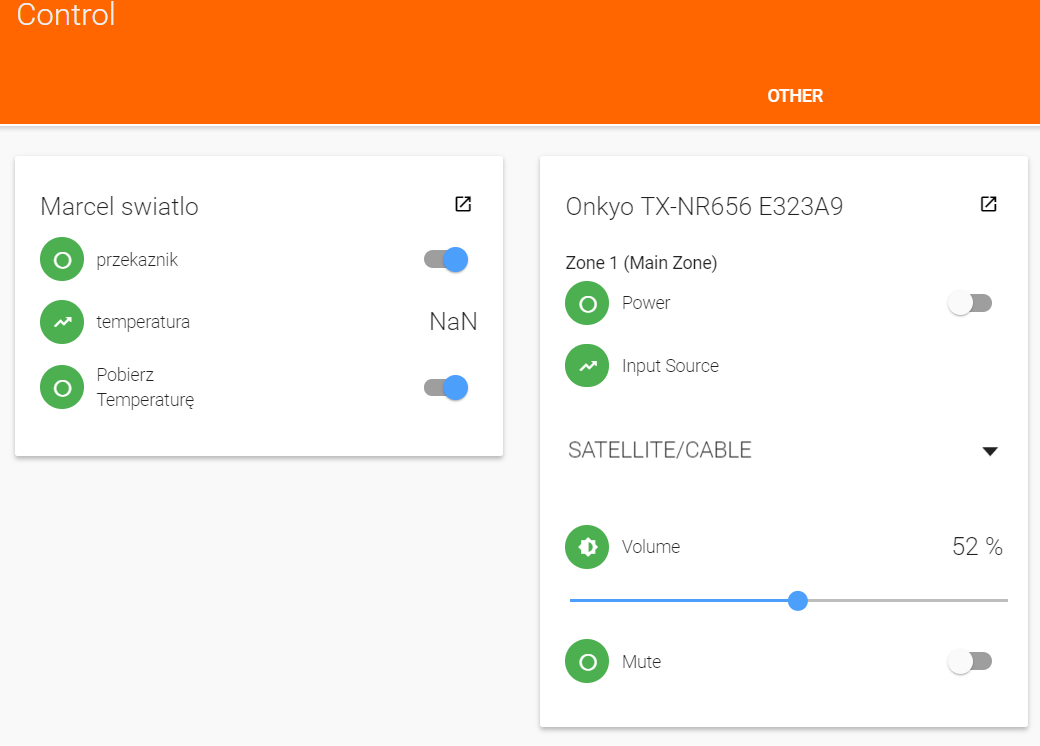Screen dimensions: 1040x746
Task: Open Onkyo TX-NR656 card external link icon
Action: tap(988, 204)
